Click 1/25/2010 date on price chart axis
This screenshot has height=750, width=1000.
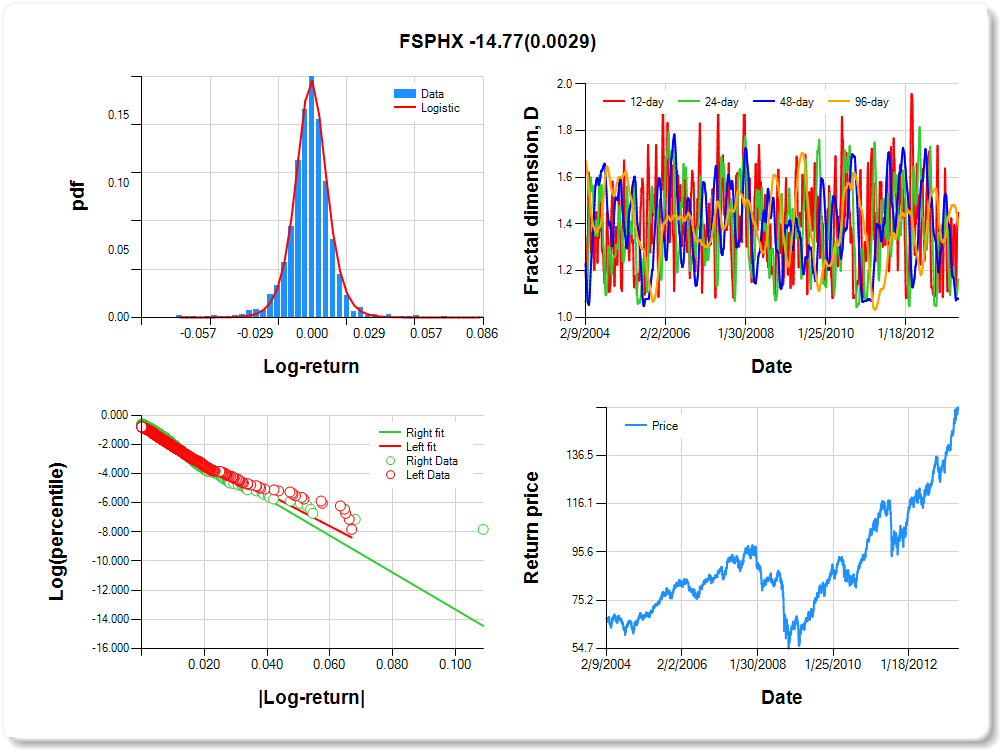tap(833, 664)
